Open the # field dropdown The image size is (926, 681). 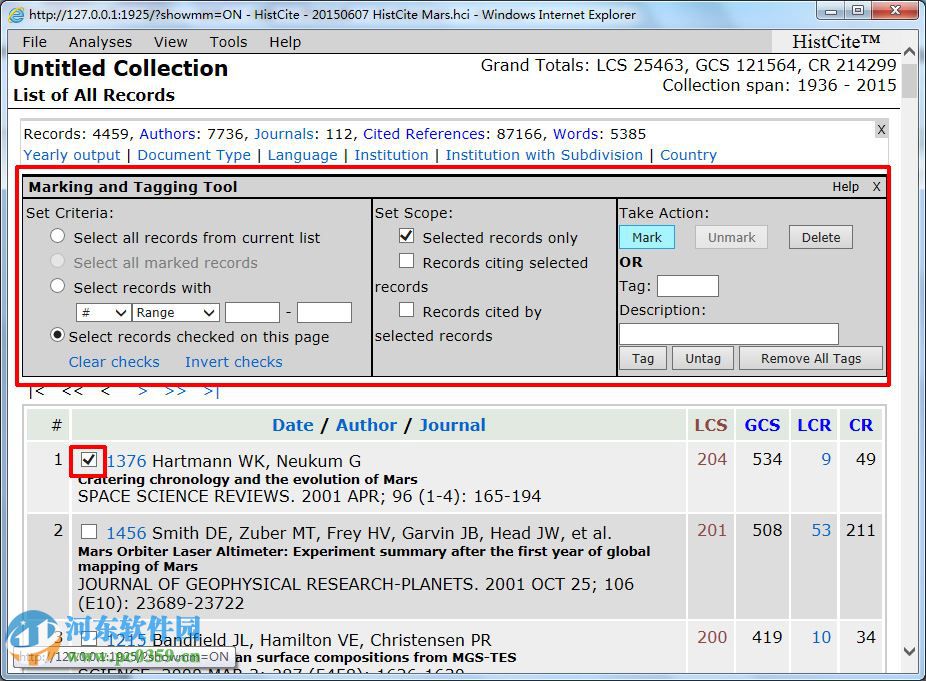click(x=103, y=313)
